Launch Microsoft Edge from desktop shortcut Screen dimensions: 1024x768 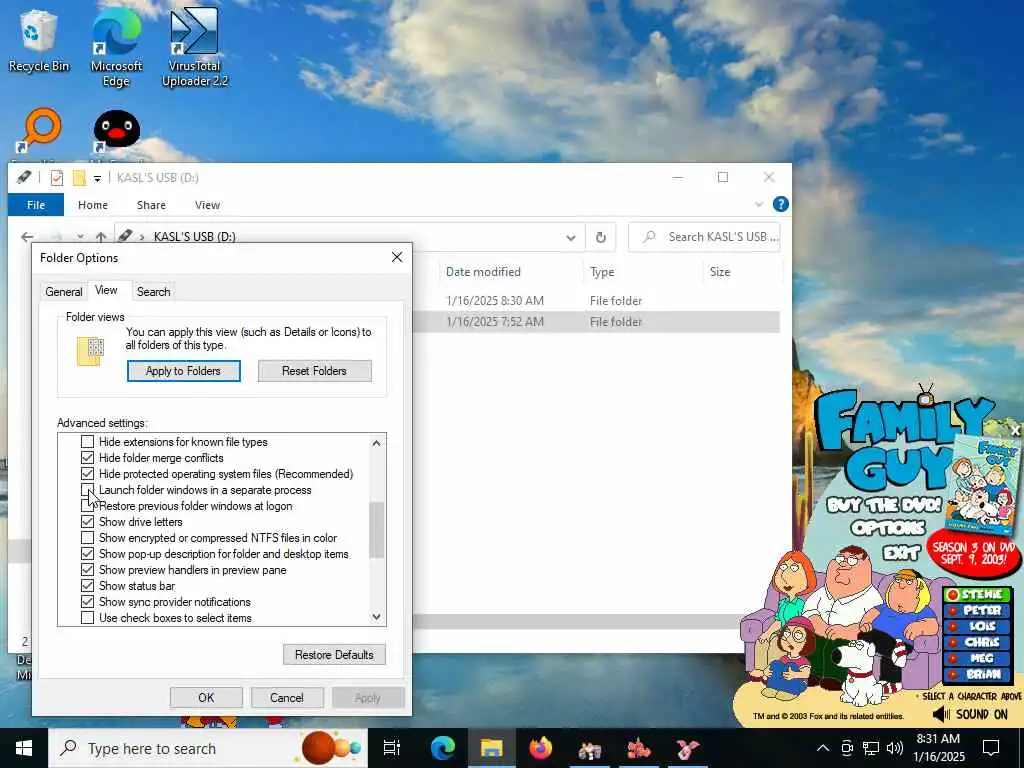116,49
